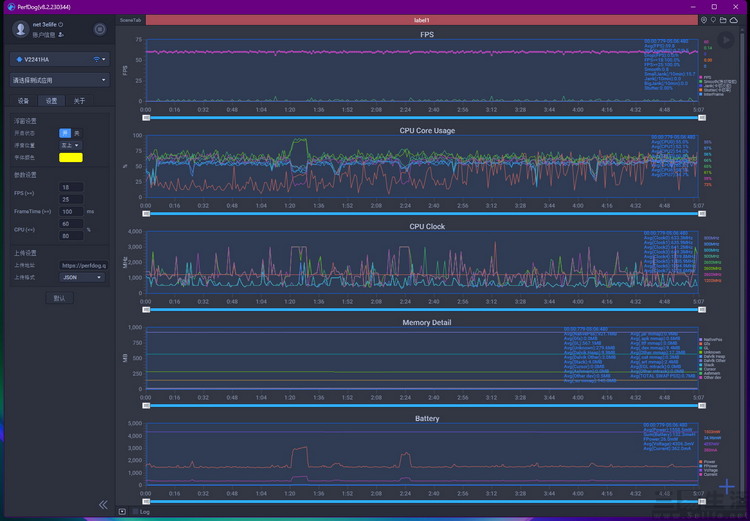Click the vertical scrollbar of charts panel

tap(744, 266)
